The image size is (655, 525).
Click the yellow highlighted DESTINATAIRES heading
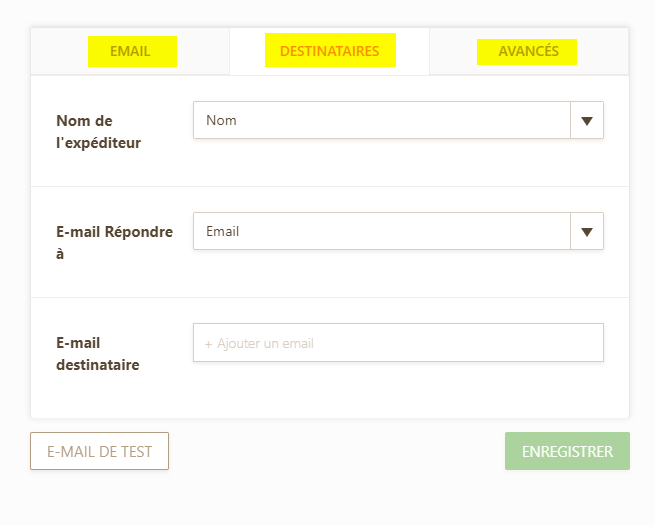pyautogui.click(x=330, y=50)
